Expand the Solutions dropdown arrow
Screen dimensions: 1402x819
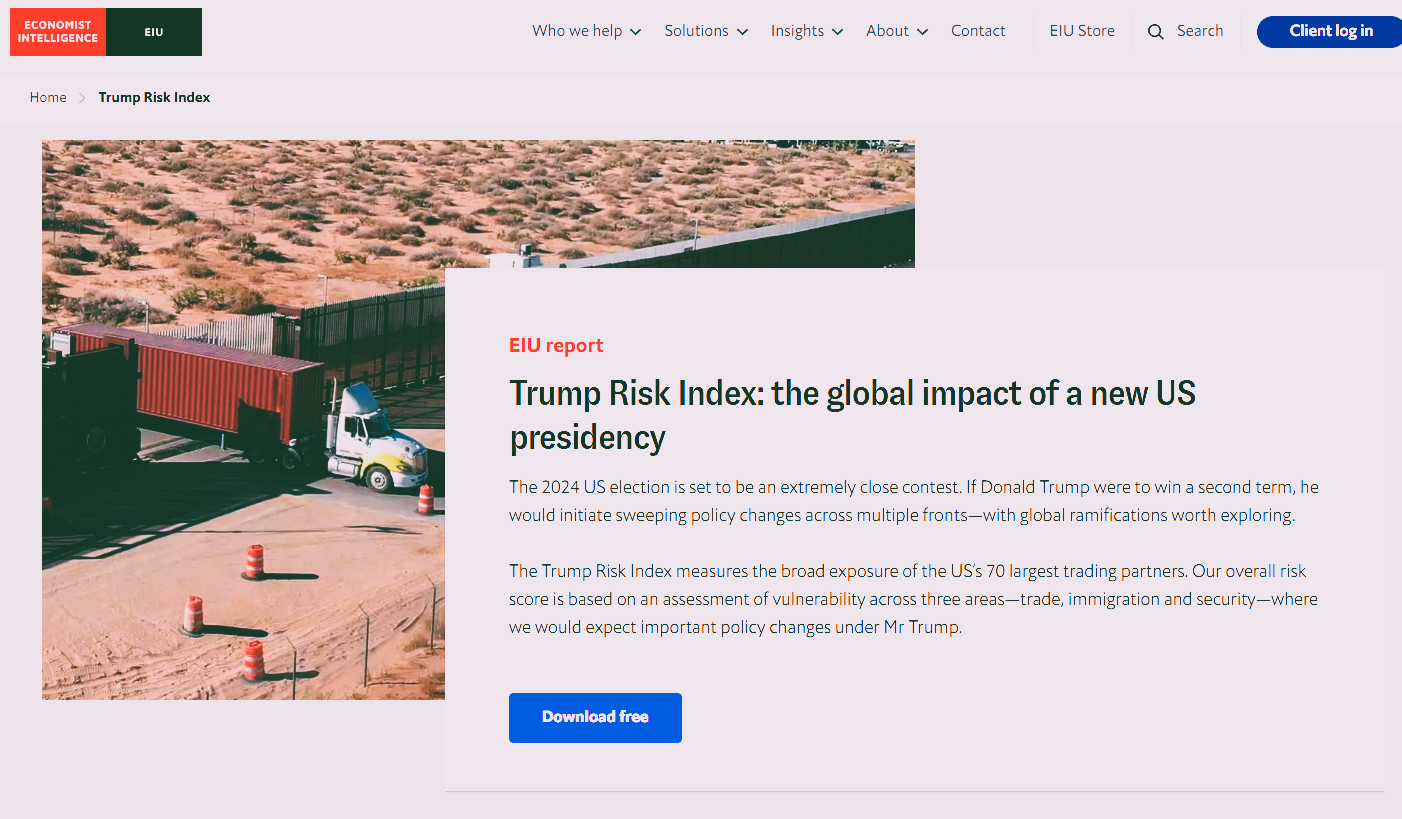pyautogui.click(x=743, y=32)
